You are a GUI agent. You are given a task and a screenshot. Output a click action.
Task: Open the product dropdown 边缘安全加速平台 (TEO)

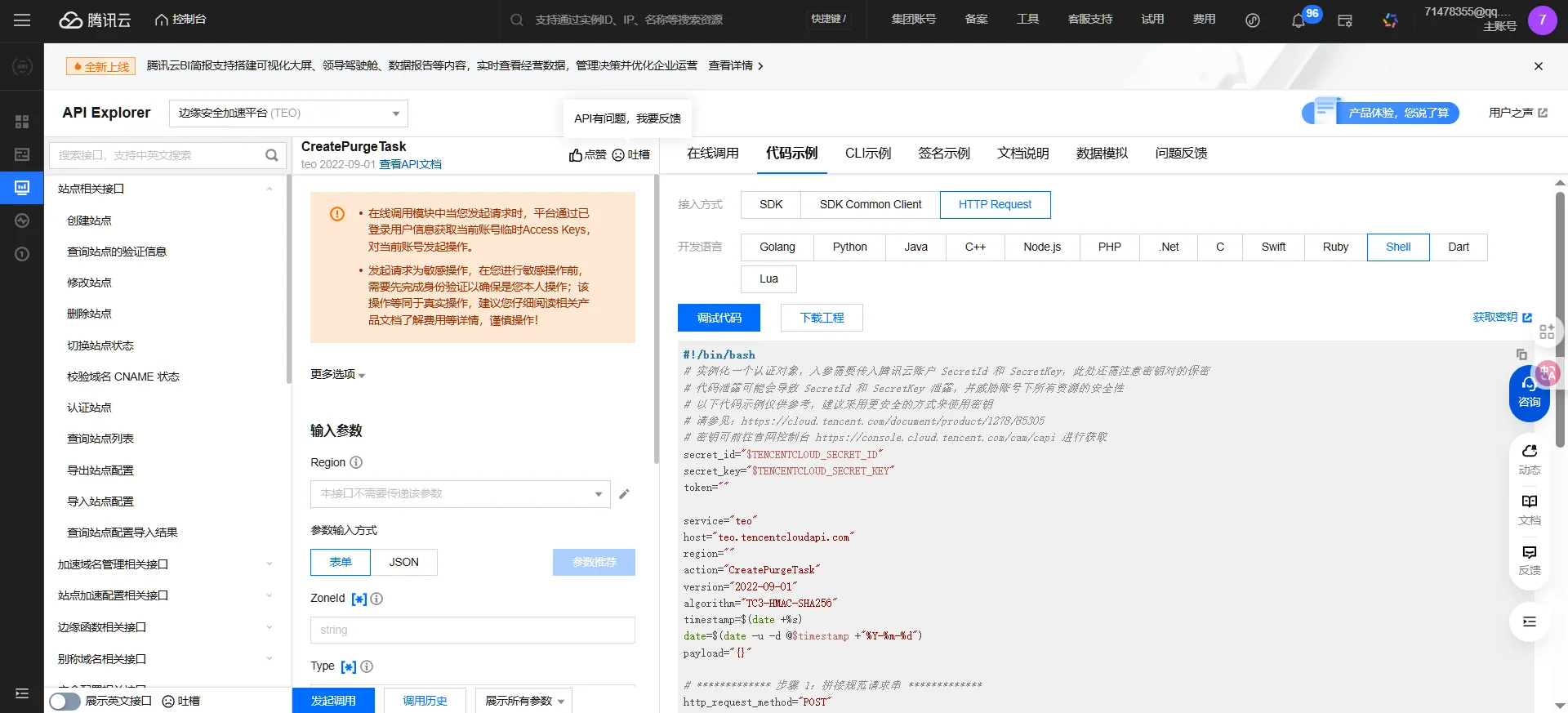click(288, 113)
